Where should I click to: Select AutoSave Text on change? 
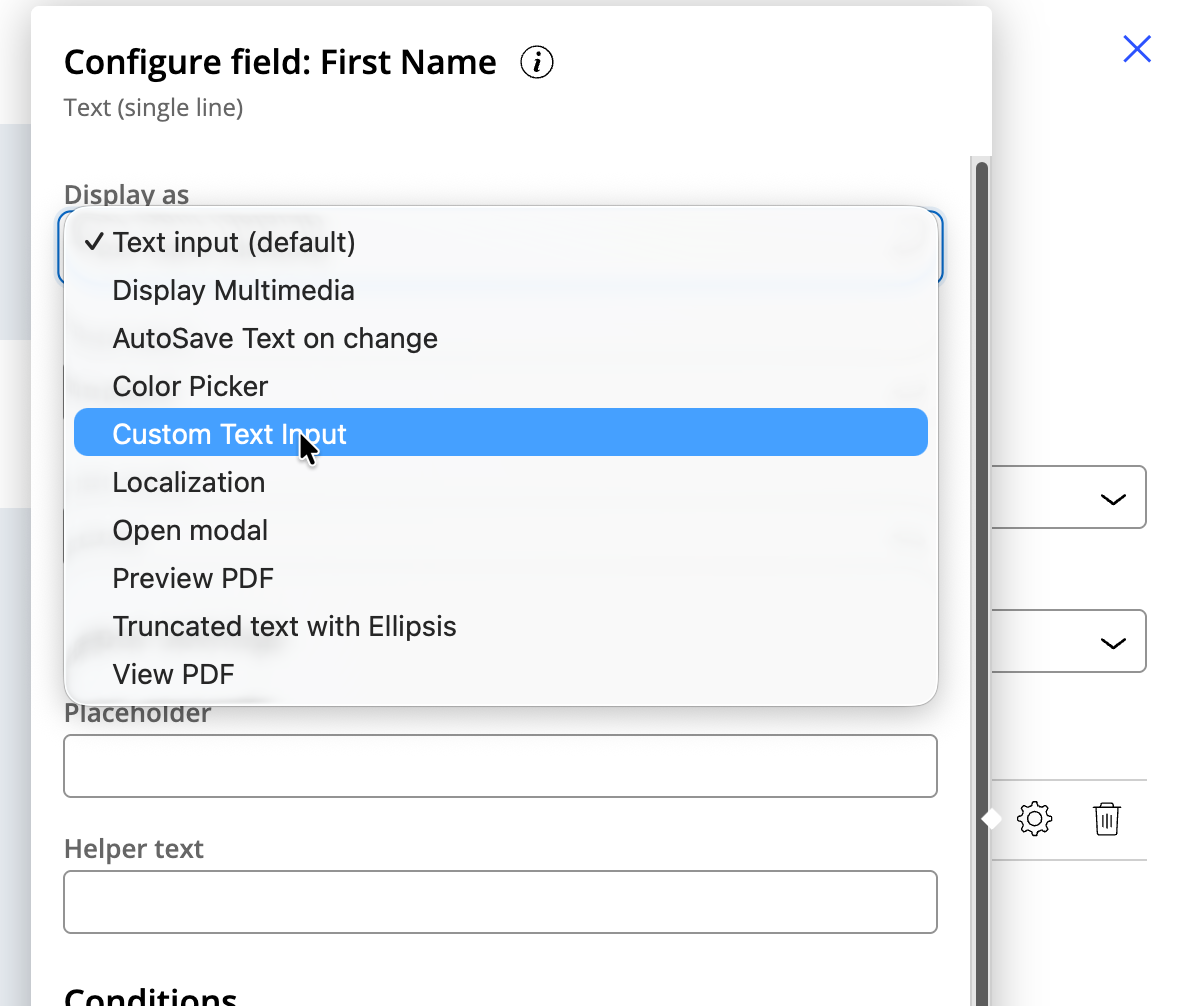click(x=275, y=338)
